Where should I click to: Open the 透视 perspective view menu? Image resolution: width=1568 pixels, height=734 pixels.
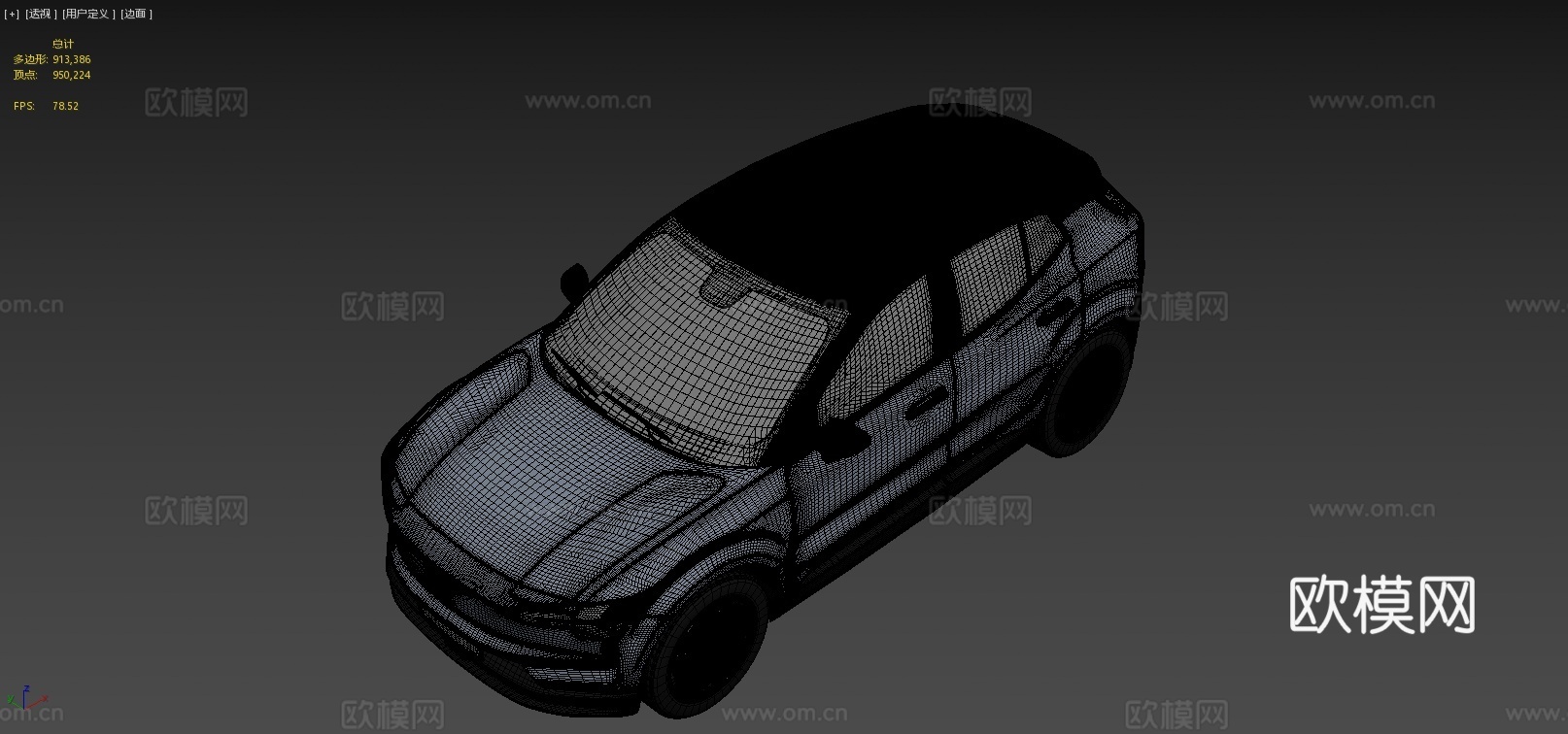[41, 14]
